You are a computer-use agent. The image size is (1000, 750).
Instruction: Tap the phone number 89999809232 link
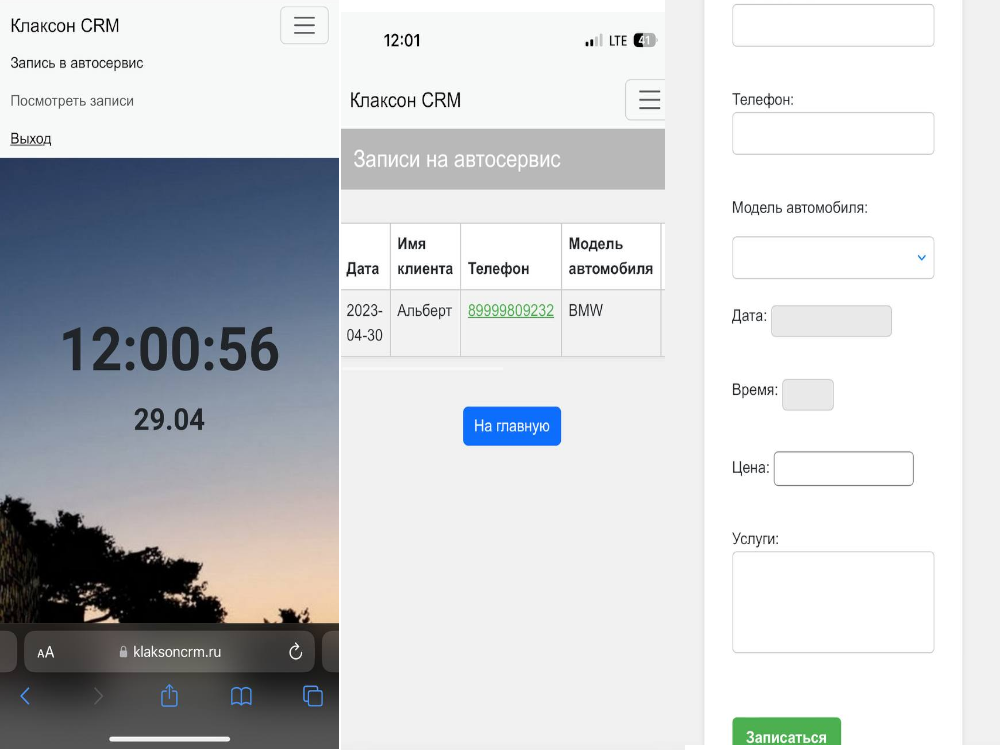510,311
